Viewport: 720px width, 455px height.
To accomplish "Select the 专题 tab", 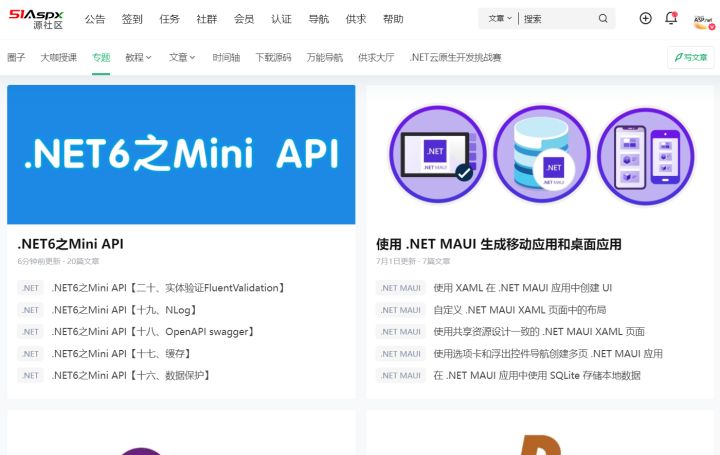I will click(101, 57).
